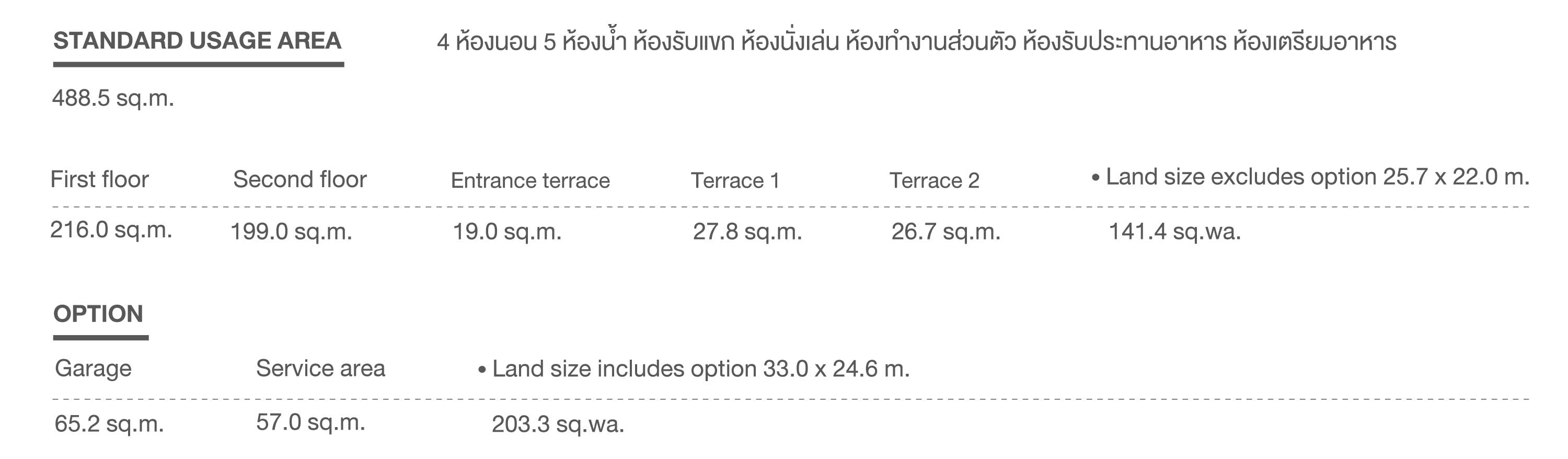Click the OPTION heading

[98, 314]
